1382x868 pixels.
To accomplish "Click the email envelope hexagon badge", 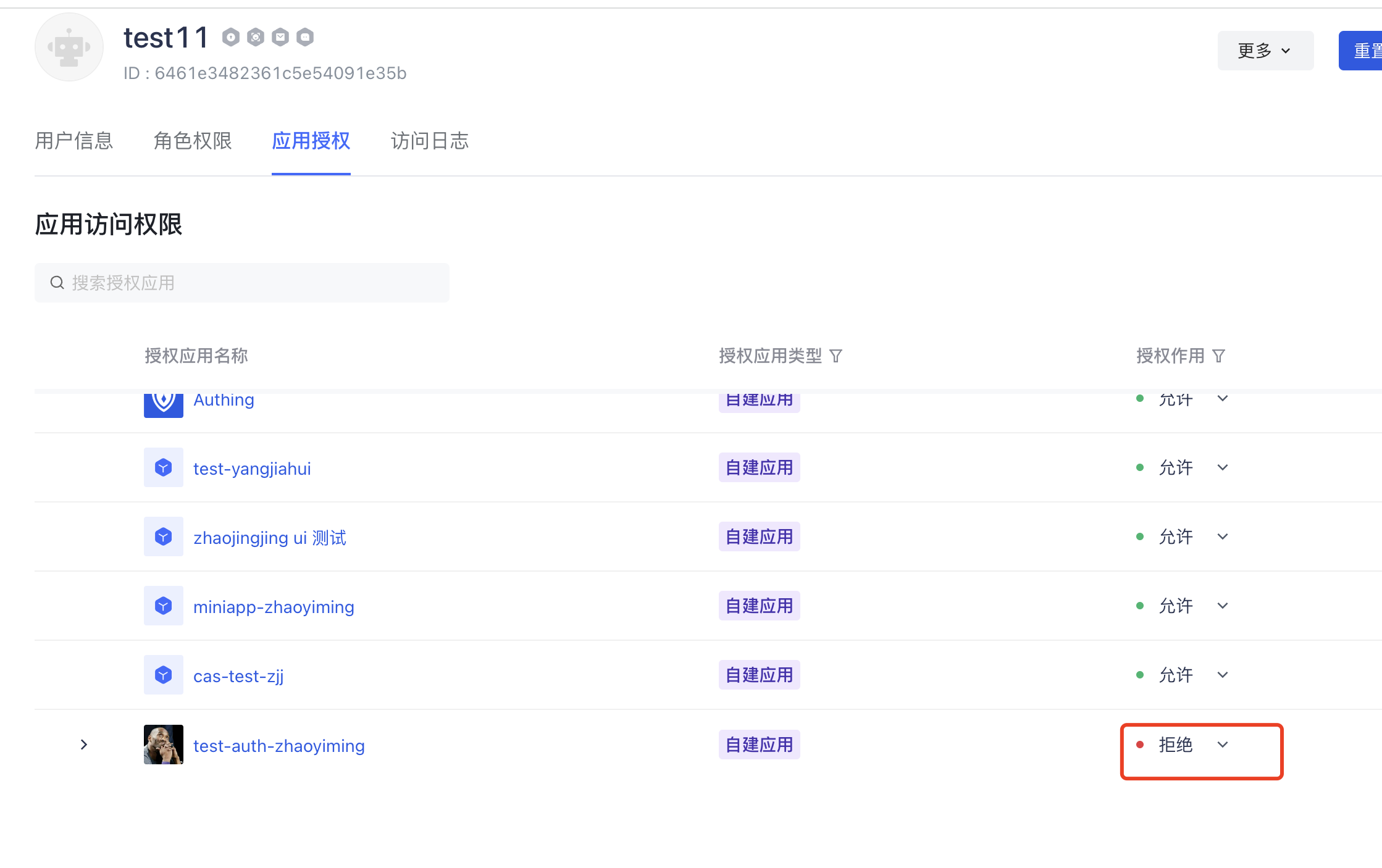I will (x=280, y=38).
